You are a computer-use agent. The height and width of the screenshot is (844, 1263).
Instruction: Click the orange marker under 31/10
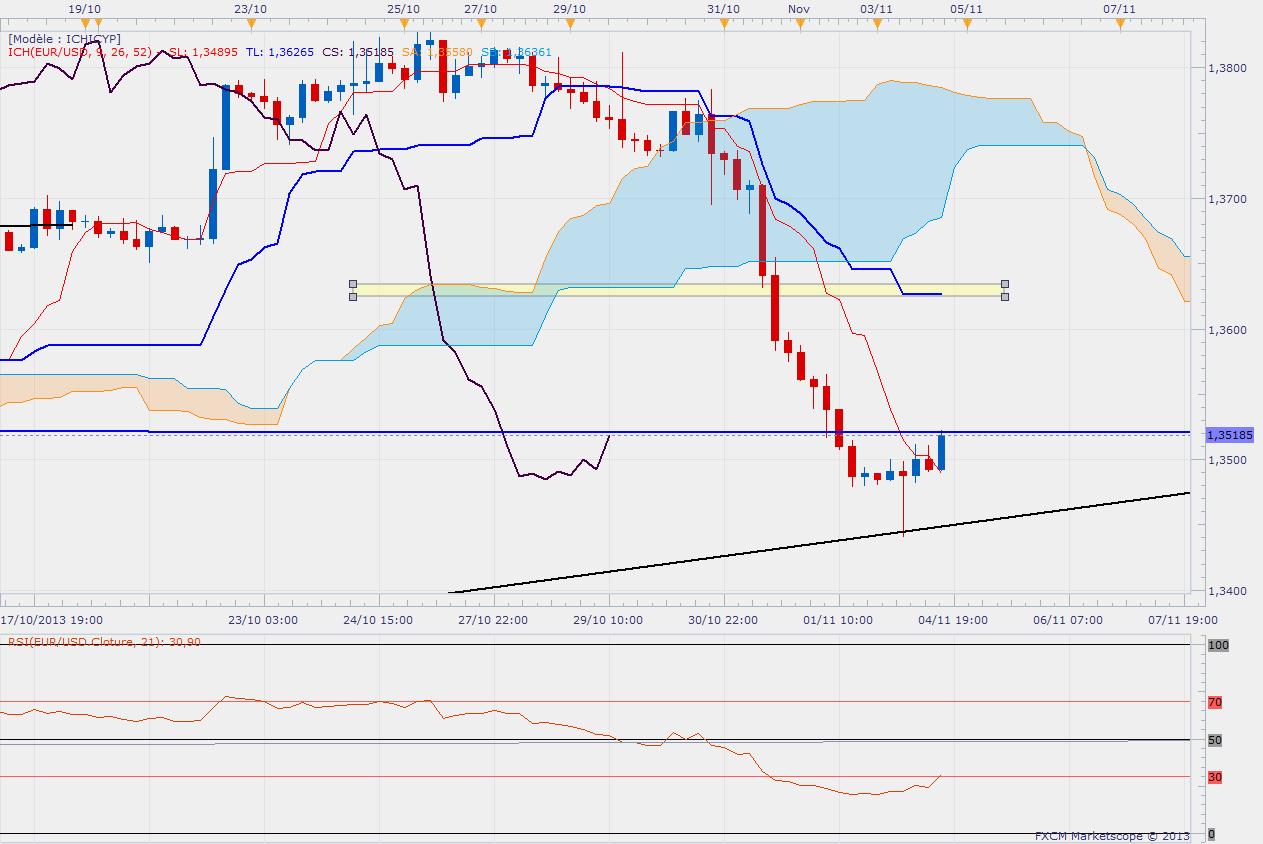pyautogui.click(x=723, y=22)
